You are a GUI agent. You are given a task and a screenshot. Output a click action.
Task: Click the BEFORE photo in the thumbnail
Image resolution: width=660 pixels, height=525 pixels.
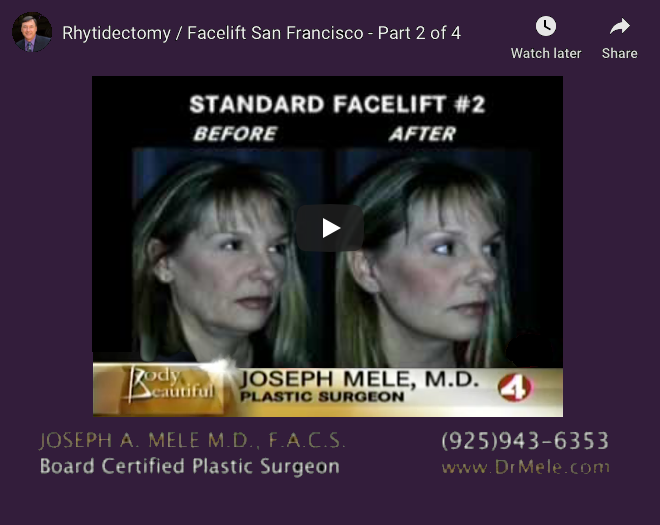227,258
